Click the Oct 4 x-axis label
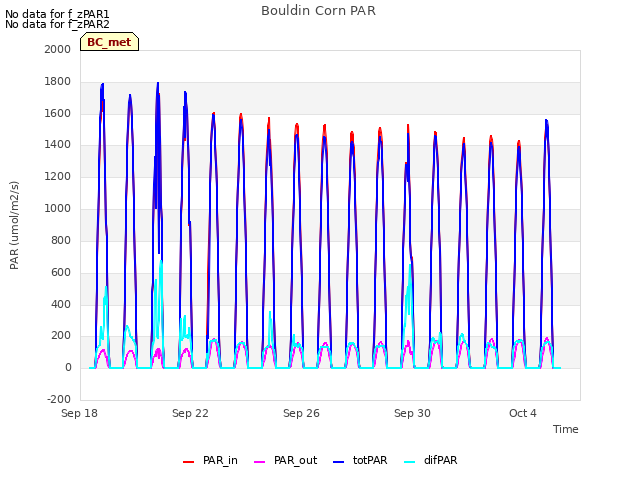The height and width of the screenshot is (480, 640). [523, 413]
